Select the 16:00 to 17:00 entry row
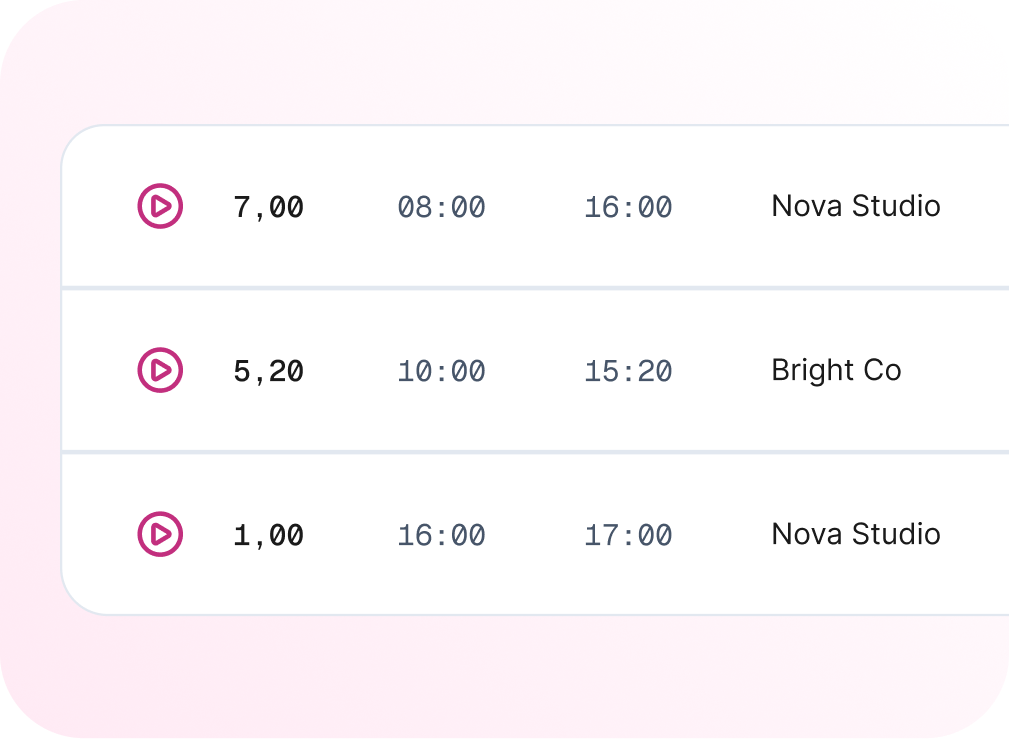 536,534
